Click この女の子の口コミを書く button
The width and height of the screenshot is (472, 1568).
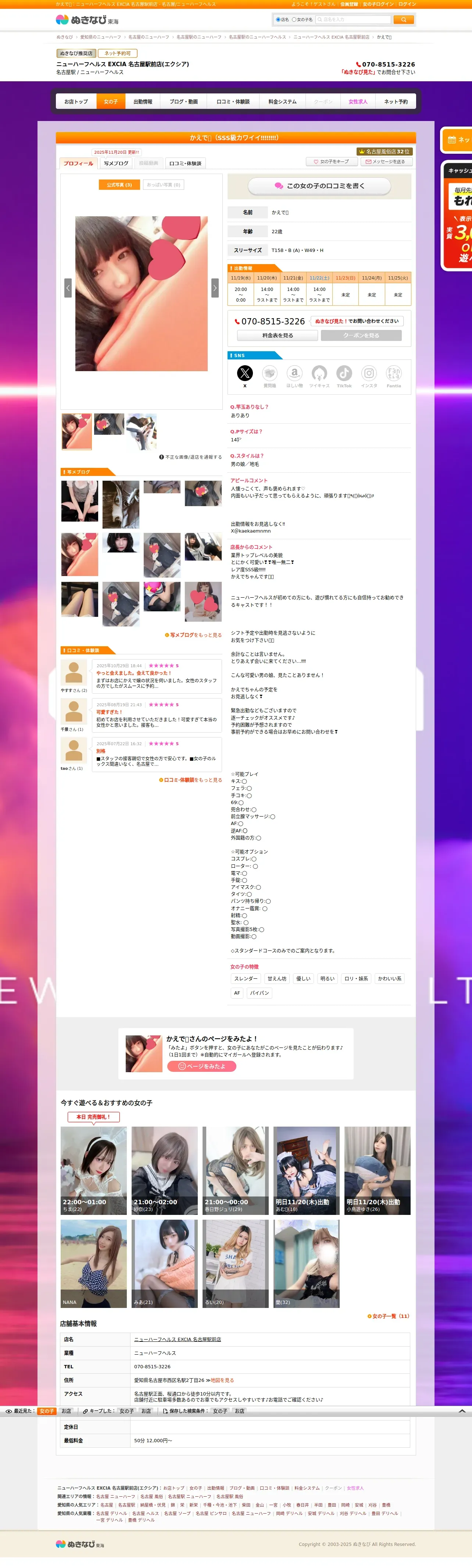[x=319, y=186]
